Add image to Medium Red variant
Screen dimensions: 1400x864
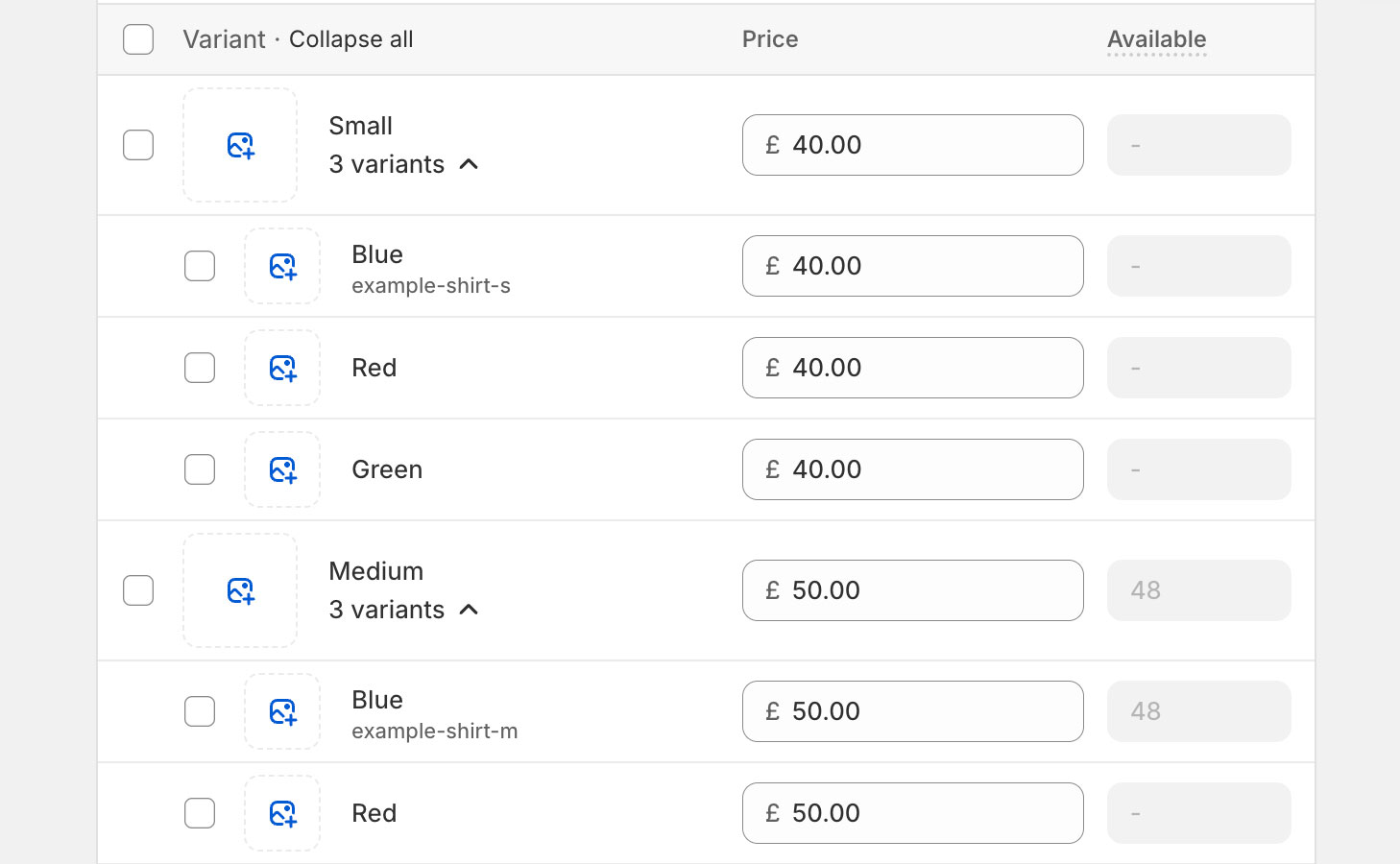(x=282, y=813)
